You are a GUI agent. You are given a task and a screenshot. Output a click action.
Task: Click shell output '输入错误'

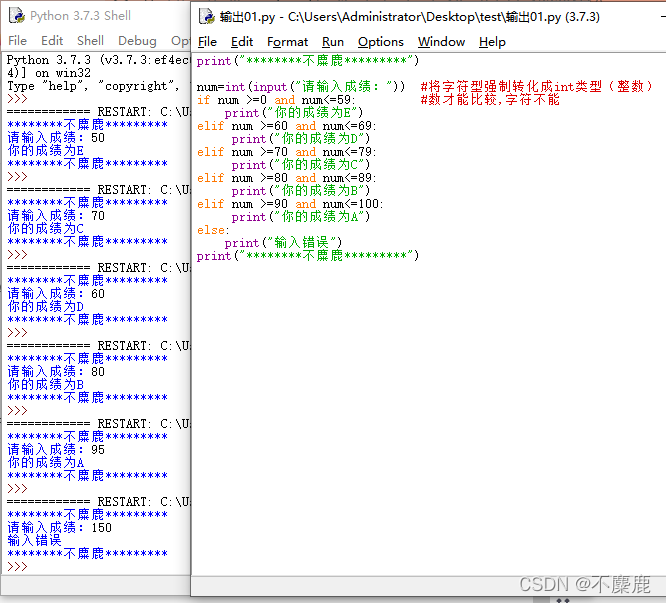pyautogui.click(x=34, y=541)
